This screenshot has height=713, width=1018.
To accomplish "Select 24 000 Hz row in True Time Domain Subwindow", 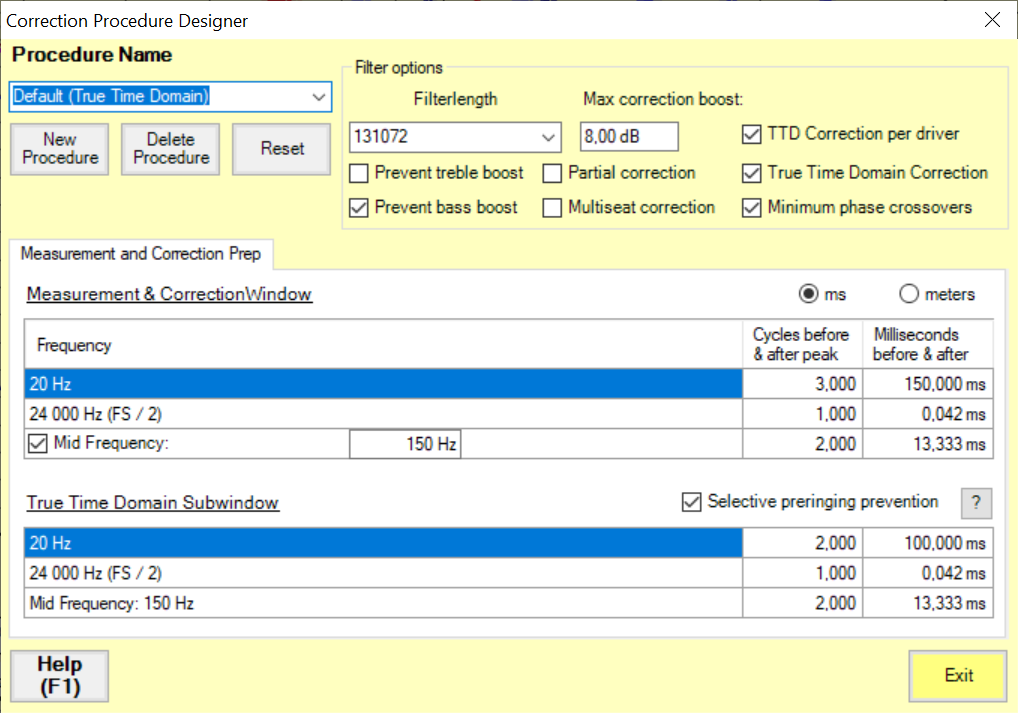I will pyautogui.click(x=383, y=573).
